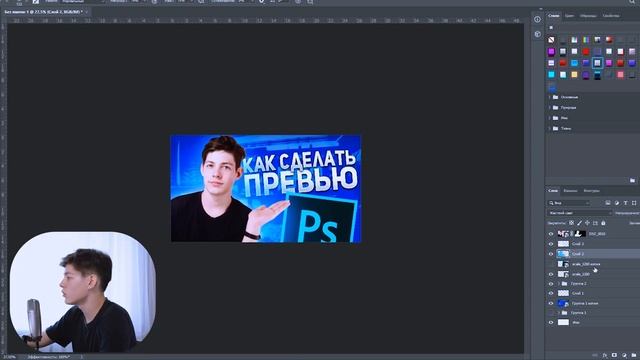Screen dimensions: 640x360
Task: Open the blend mode dropdown Жесткий свет
Action: click(580, 213)
